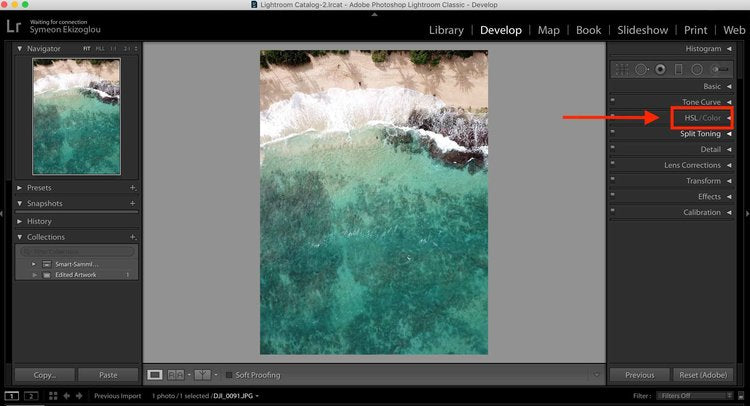The image size is (750, 406).
Task: Click the Reset (Adobe) button
Action: (703, 375)
